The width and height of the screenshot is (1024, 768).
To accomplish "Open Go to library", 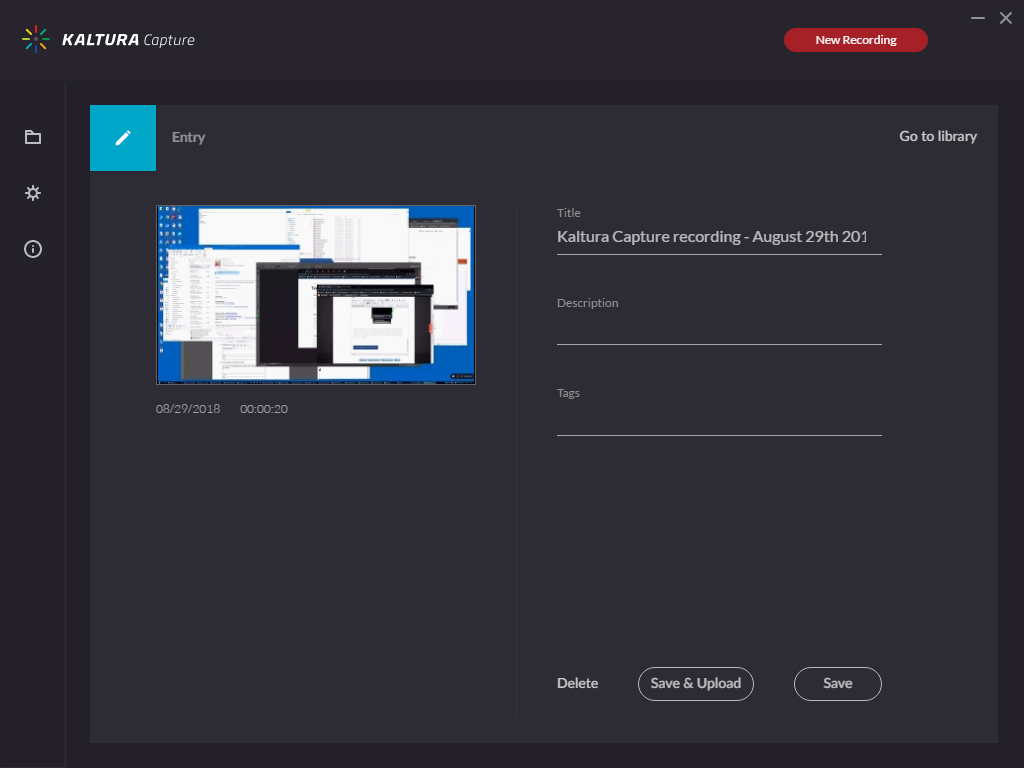I will pyautogui.click(x=937, y=136).
